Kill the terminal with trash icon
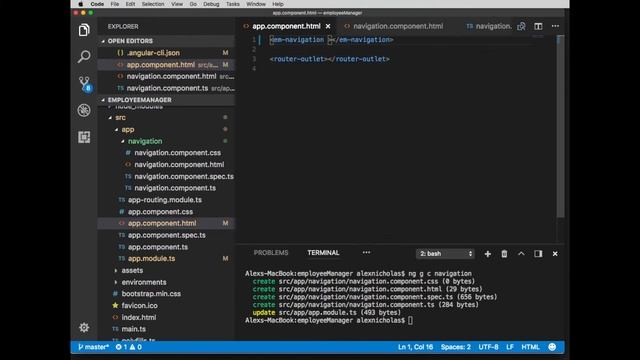 tap(504, 254)
